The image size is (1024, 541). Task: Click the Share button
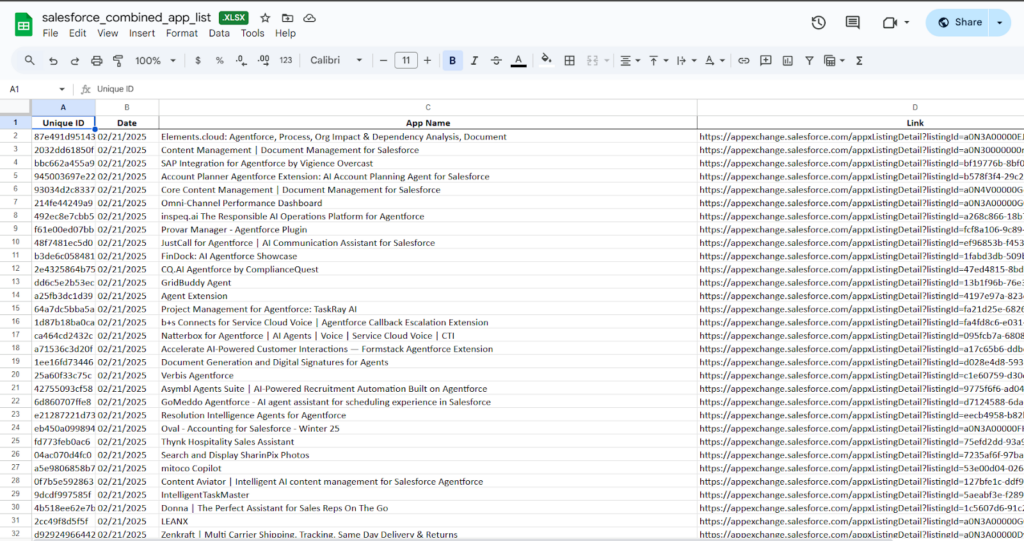[959, 22]
